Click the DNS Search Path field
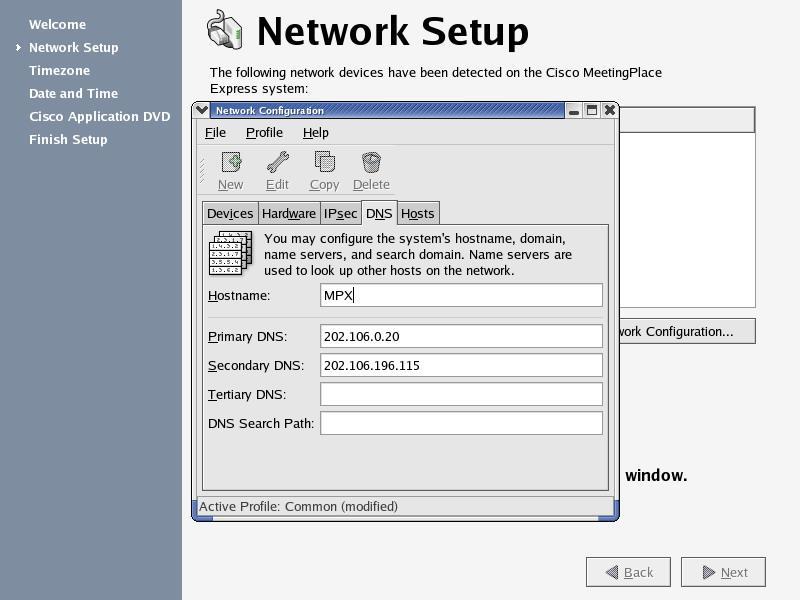Viewport: 800px width, 600px height. click(461, 423)
